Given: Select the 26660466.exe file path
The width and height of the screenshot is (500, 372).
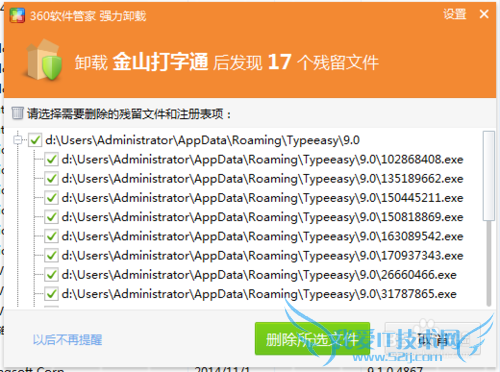Looking at the screenshot, I should point(259,275).
